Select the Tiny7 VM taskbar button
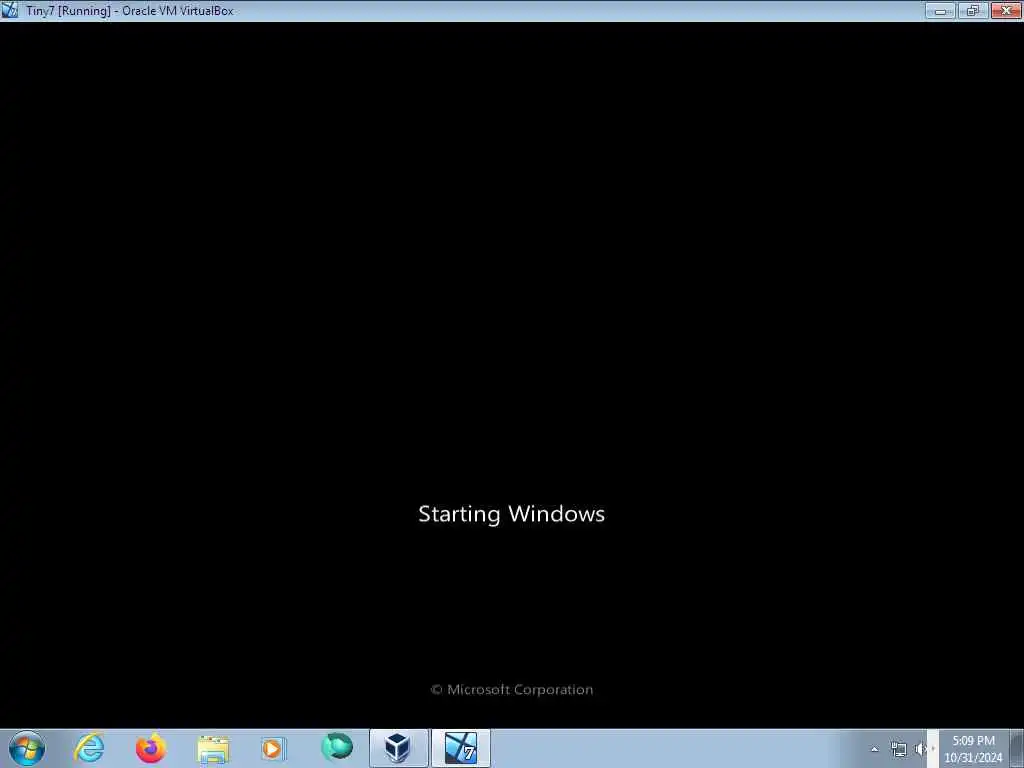This screenshot has width=1024, height=768. [461, 748]
